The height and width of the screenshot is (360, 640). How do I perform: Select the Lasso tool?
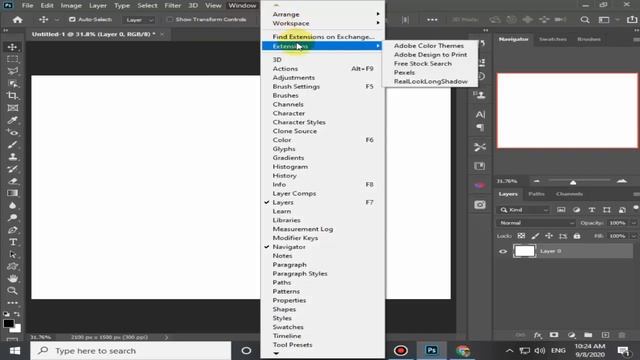(x=12, y=71)
